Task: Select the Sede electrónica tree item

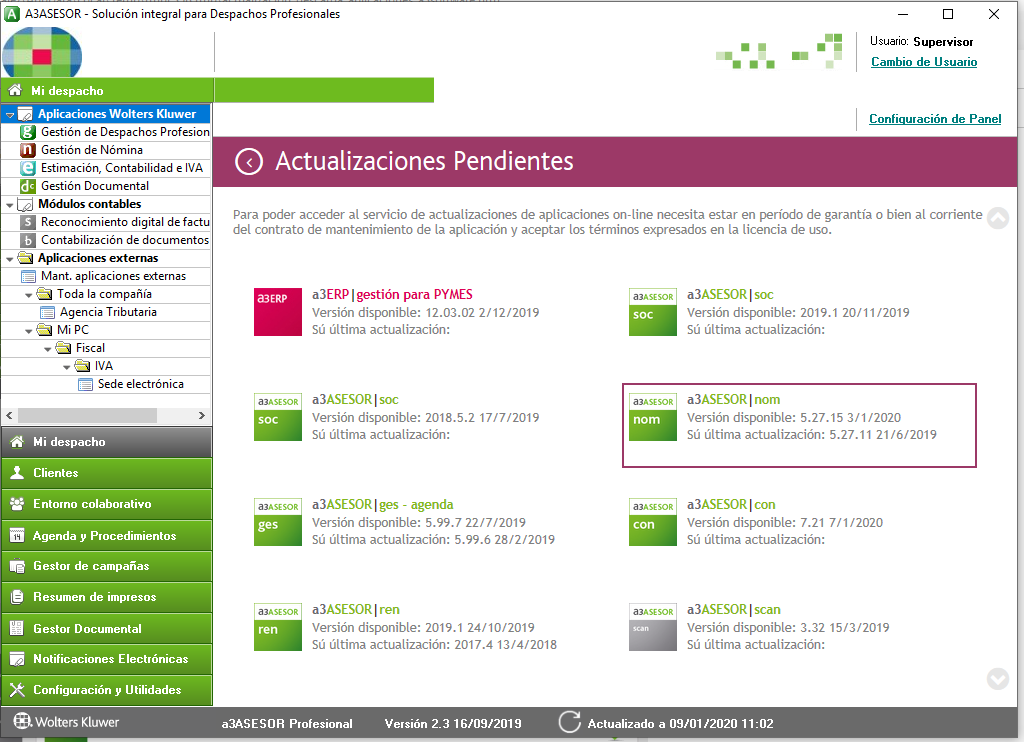Action: coord(140,384)
